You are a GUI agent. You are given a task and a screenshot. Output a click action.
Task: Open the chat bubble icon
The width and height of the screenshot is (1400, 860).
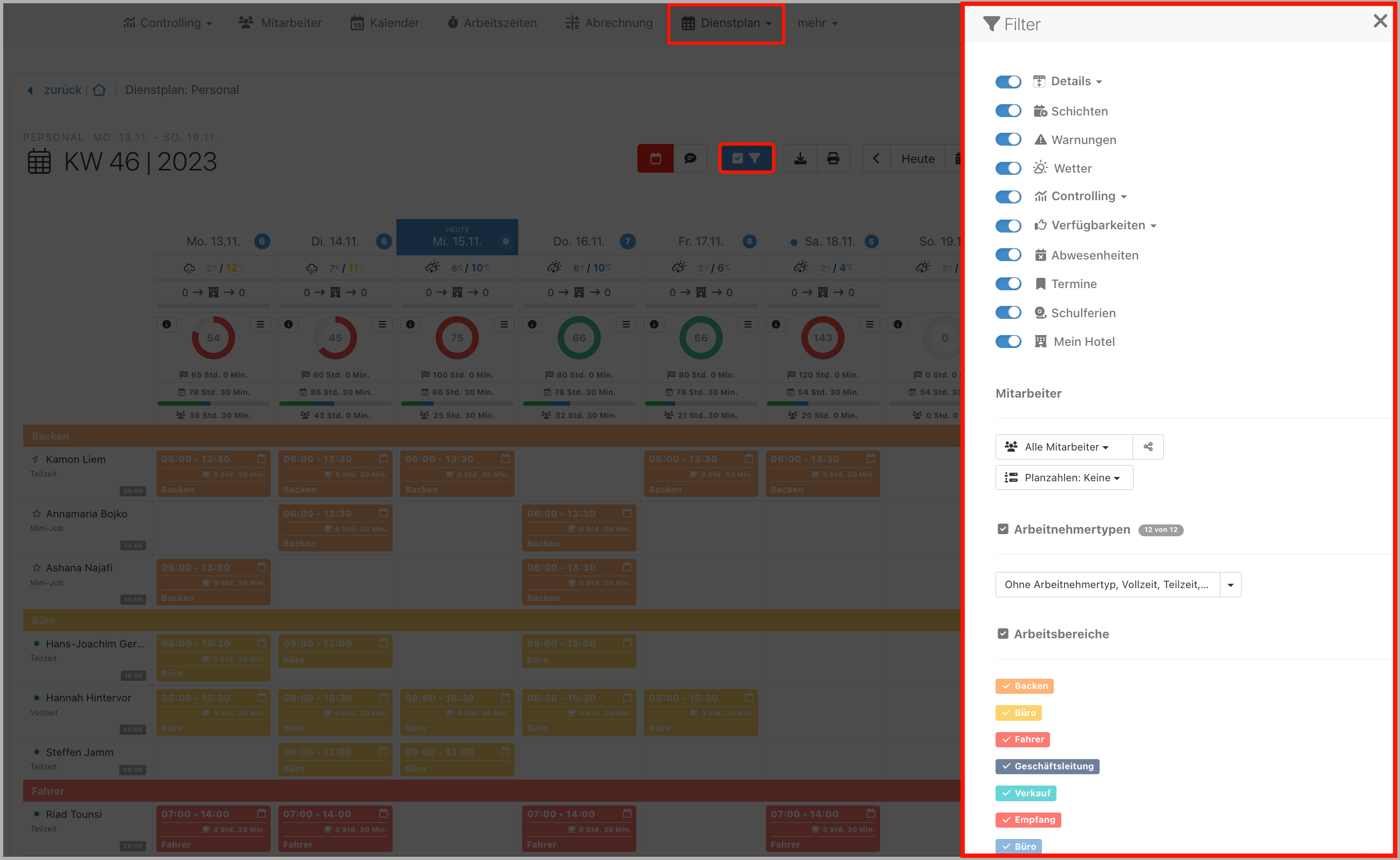pyautogui.click(x=690, y=158)
